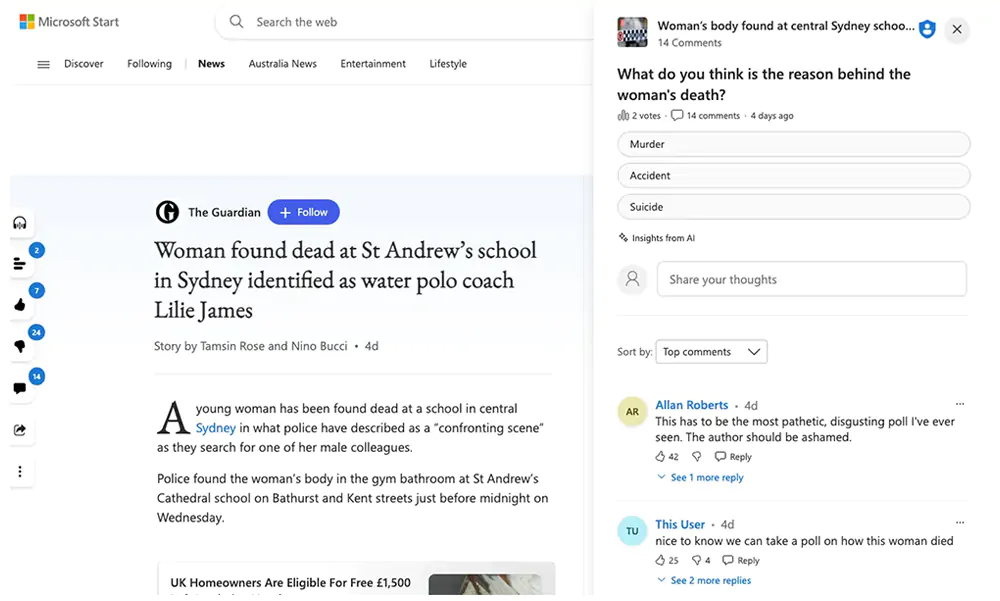The width and height of the screenshot is (1000, 601).
Task: Select the News tab
Action: pyautogui.click(x=211, y=64)
